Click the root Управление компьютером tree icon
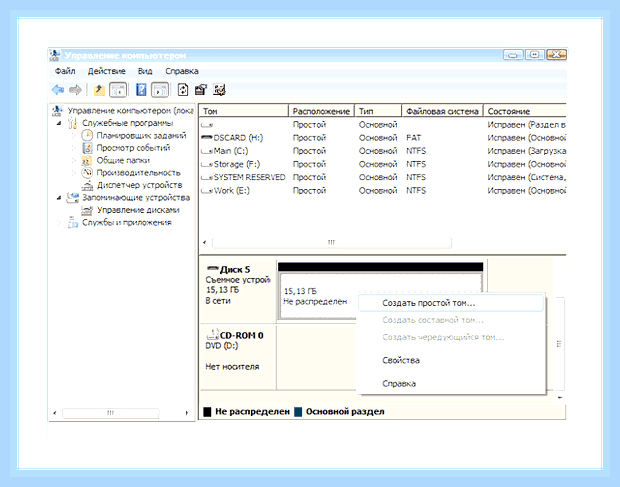The image size is (620, 487). 57,111
